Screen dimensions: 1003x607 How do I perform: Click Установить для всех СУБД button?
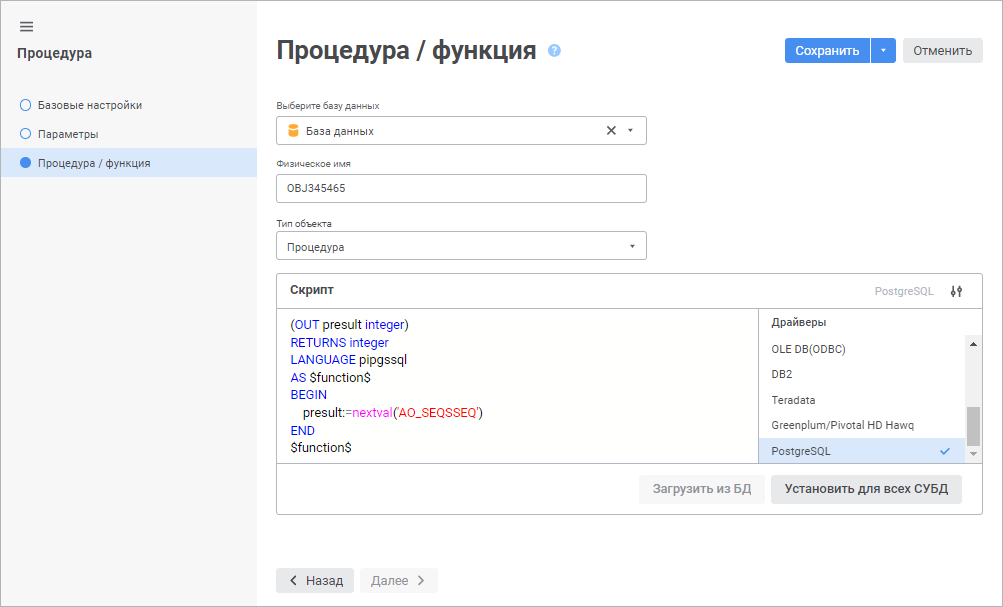tap(866, 489)
